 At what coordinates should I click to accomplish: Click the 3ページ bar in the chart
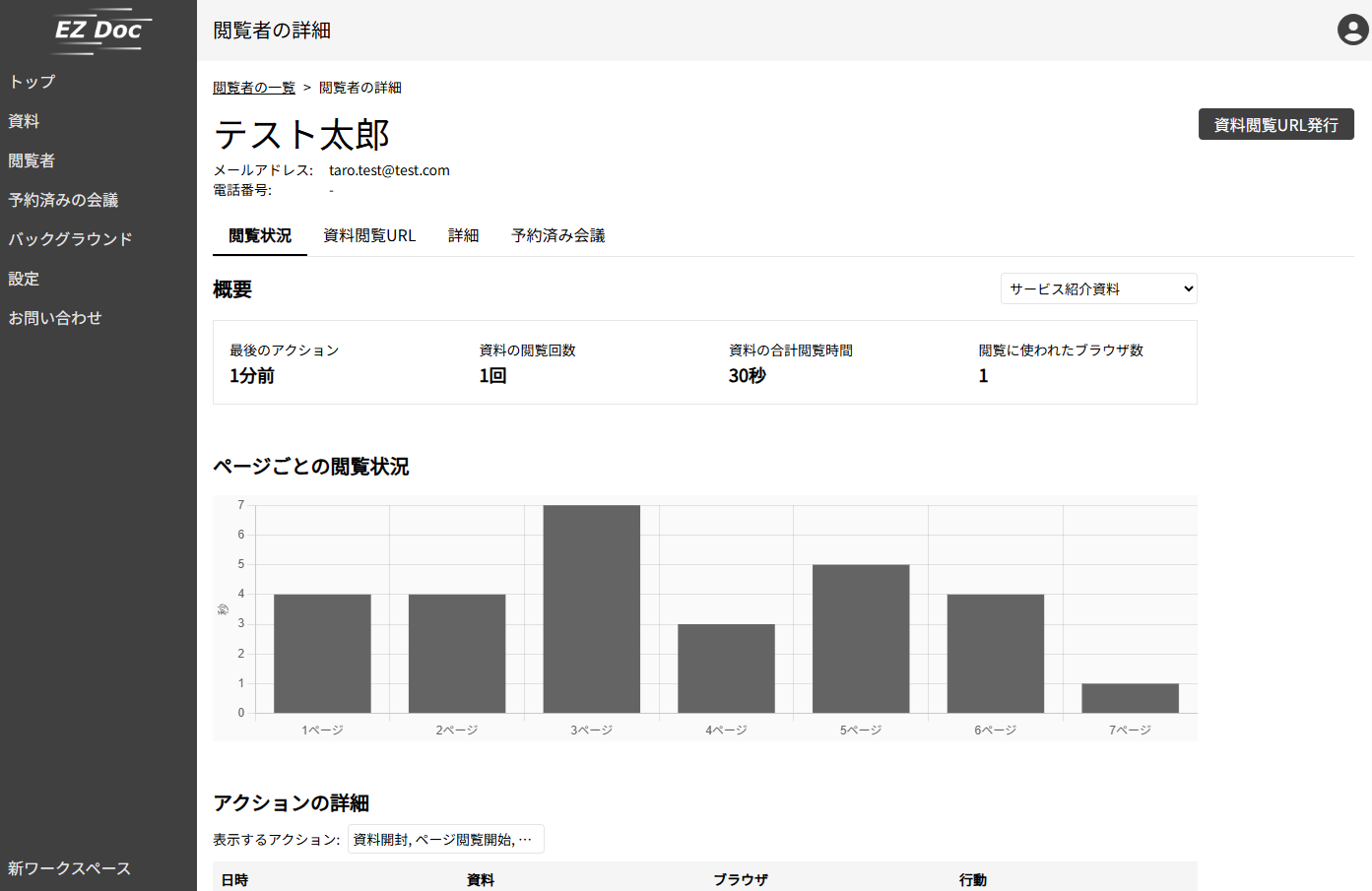click(x=591, y=608)
